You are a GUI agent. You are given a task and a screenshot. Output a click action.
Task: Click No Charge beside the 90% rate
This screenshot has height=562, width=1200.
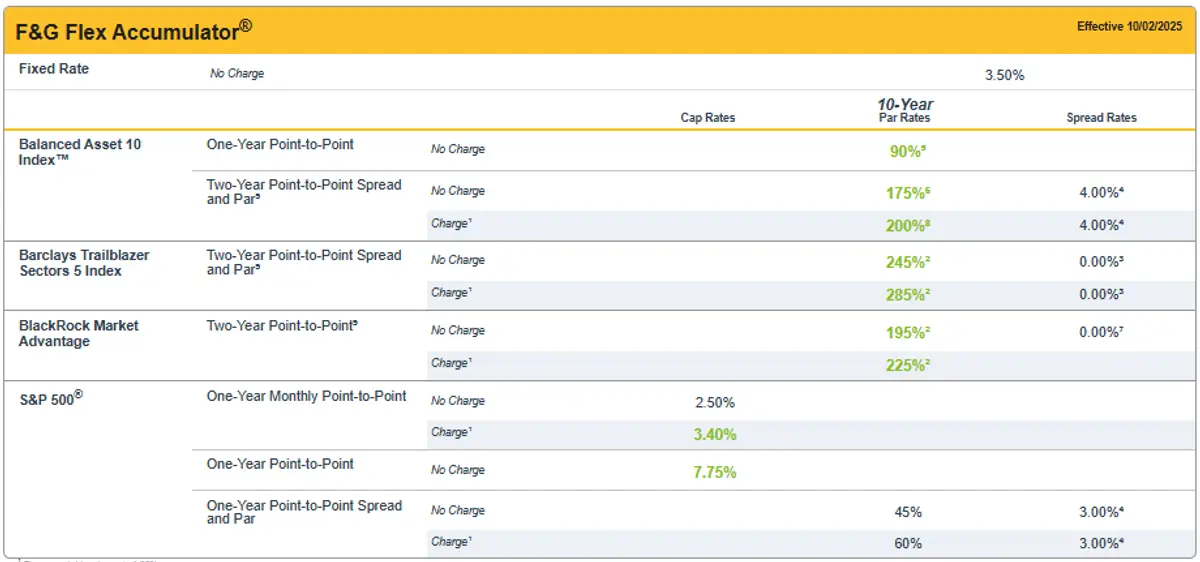tap(458, 150)
